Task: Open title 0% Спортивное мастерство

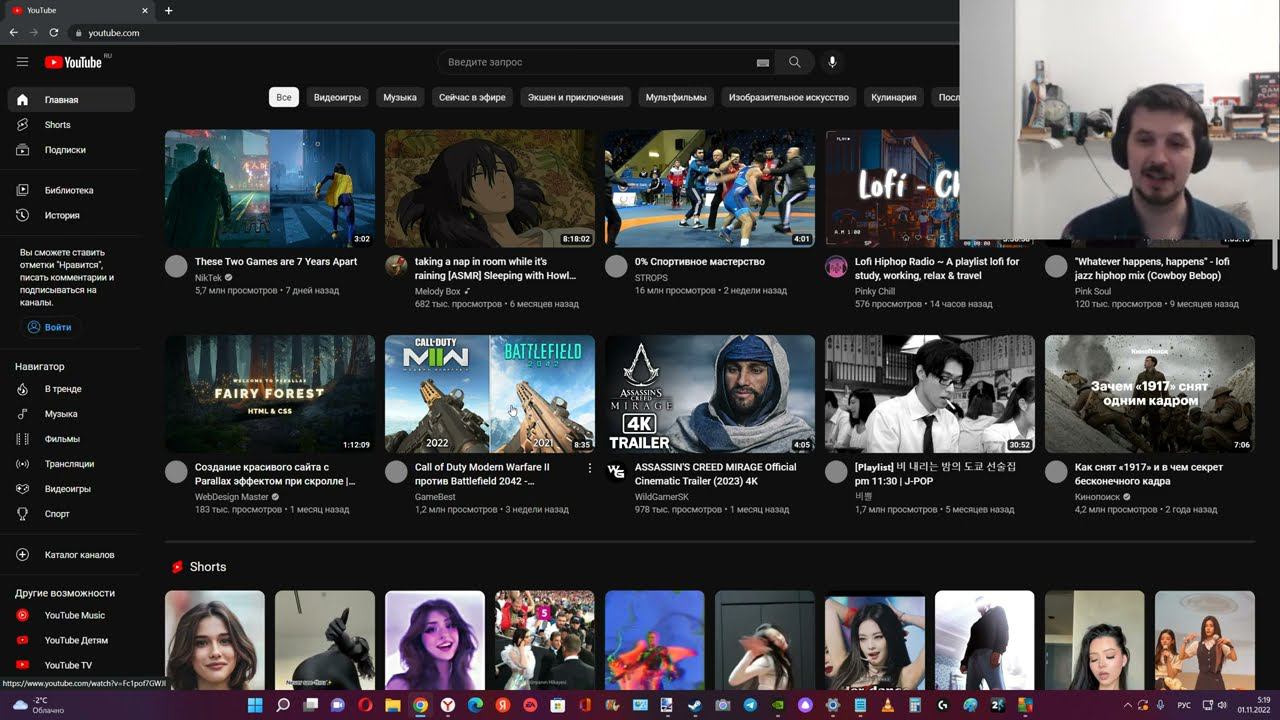Action: pyautogui.click(x=700, y=262)
